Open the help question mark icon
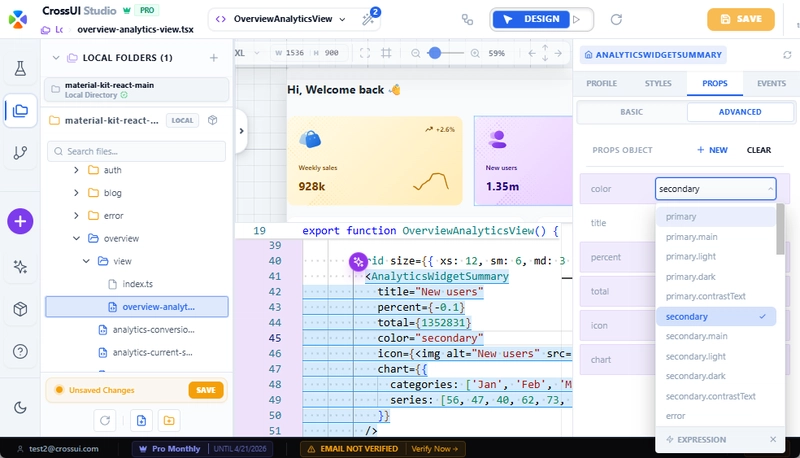800x458 pixels. (x=20, y=351)
